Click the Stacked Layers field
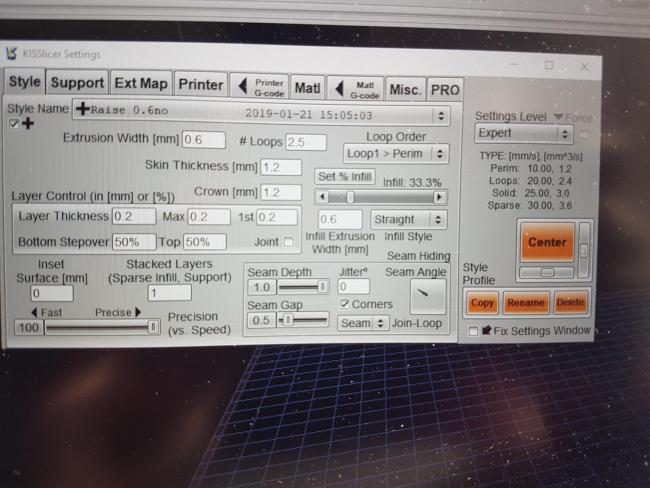 tap(170, 293)
